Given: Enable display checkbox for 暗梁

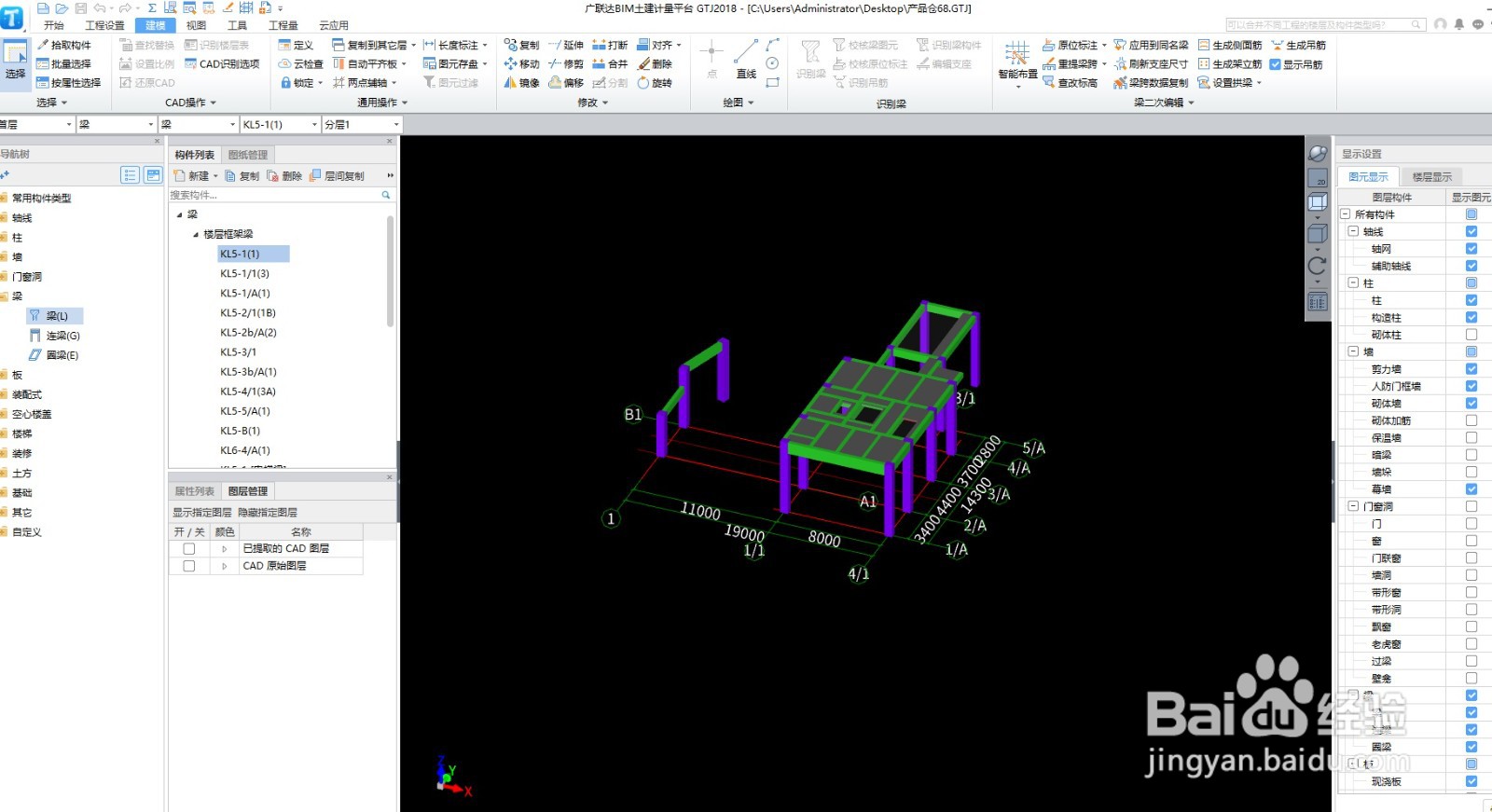Looking at the screenshot, I should [1471, 455].
